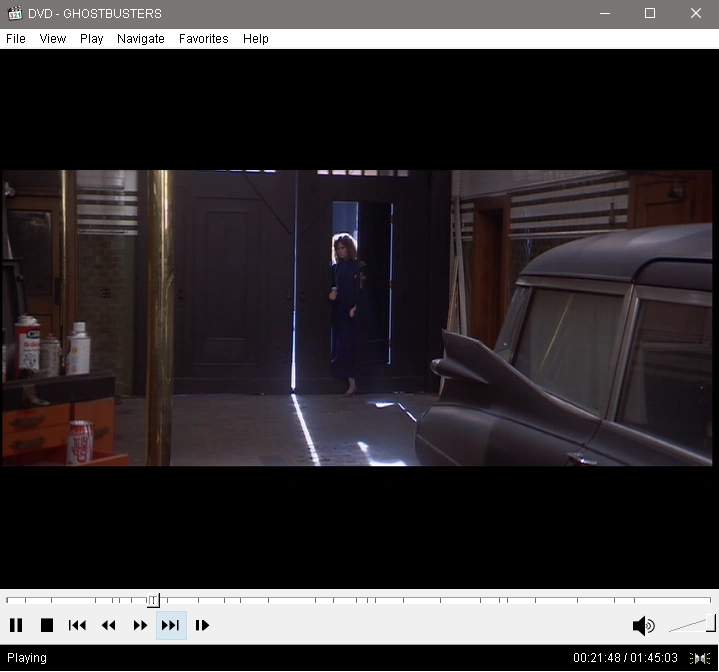Stop the DVD playback
The width and height of the screenshot is (719, 672).
point(47,625)
